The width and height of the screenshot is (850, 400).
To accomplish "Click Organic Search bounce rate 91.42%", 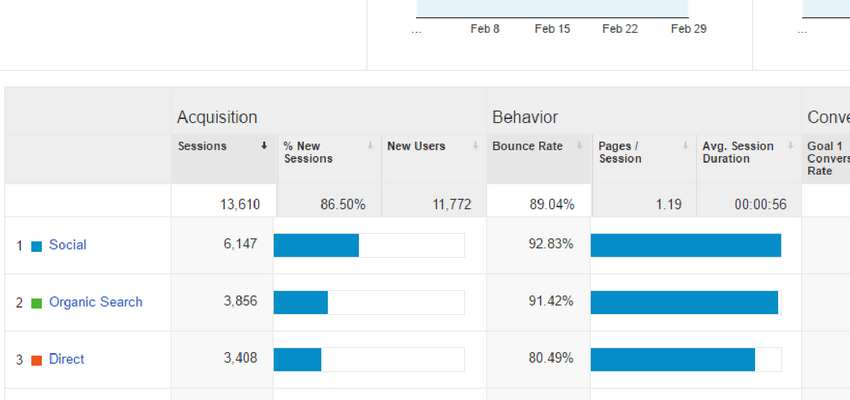I will tap(551, 301).
